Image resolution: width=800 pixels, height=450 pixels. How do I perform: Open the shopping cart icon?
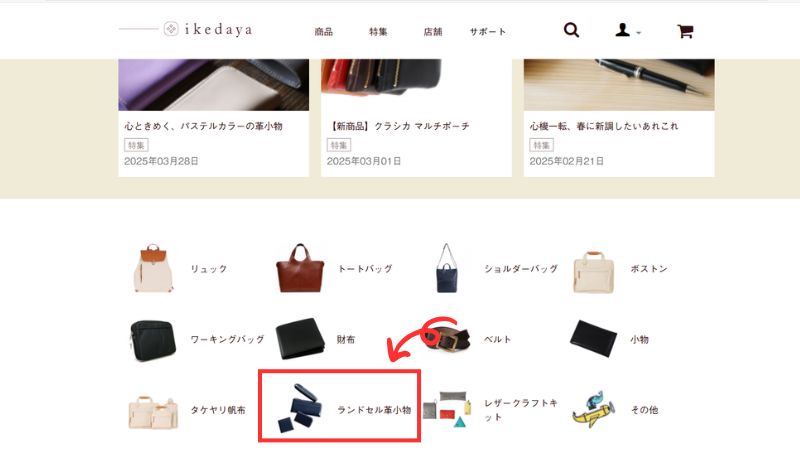pyautogui.click(x=685, y=31)
